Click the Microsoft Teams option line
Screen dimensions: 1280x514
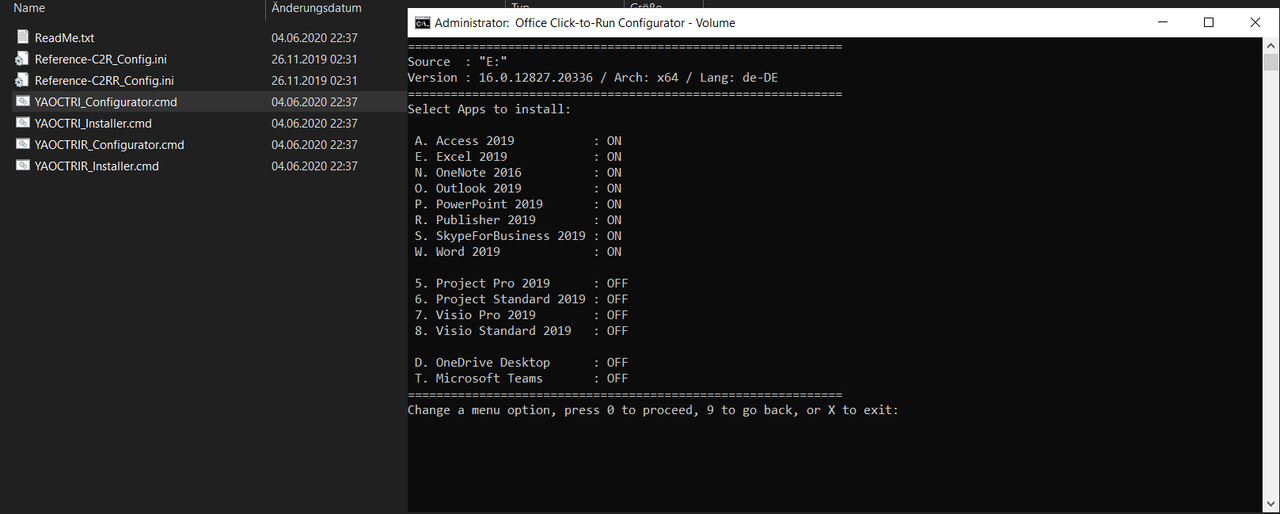tap(521, 378)
